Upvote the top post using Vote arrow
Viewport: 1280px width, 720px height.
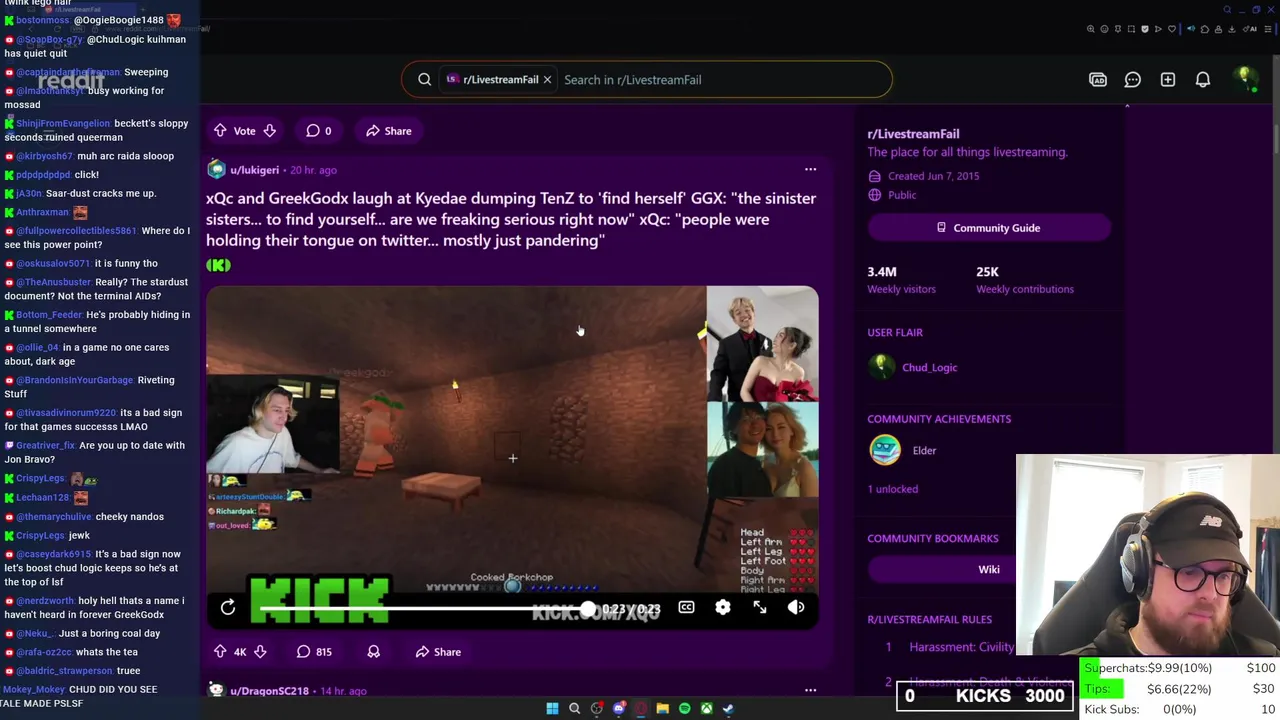click(220, 131)
